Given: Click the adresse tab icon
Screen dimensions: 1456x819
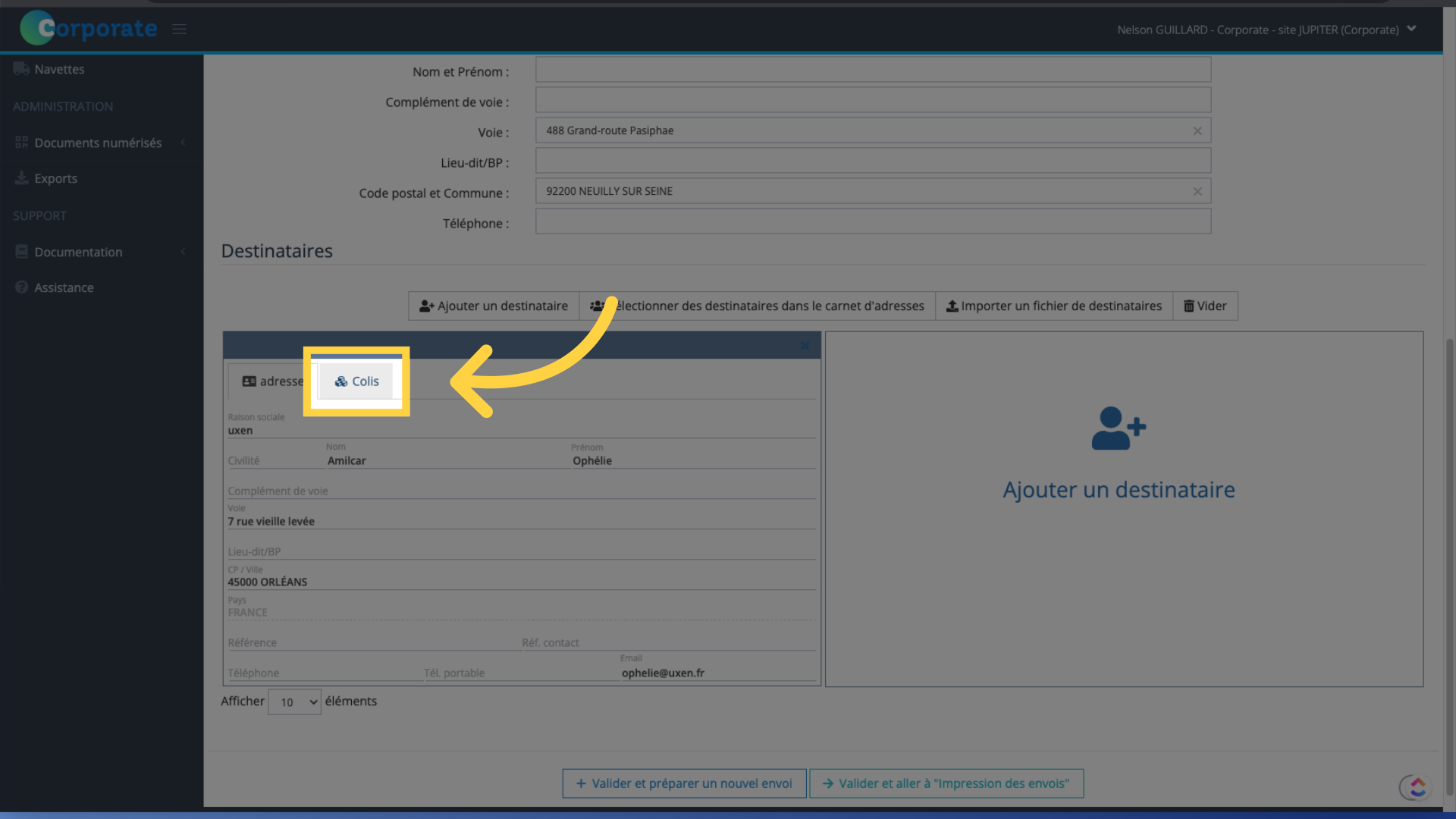Looking at the screenshot, I should point(248,380).
